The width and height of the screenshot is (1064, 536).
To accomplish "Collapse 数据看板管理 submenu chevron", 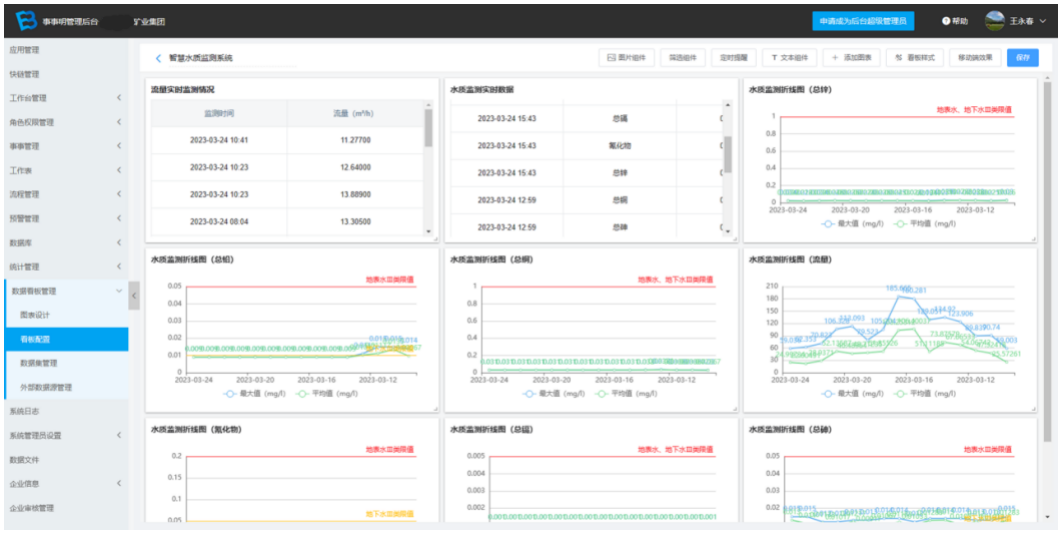I will (x=119, y=291).
